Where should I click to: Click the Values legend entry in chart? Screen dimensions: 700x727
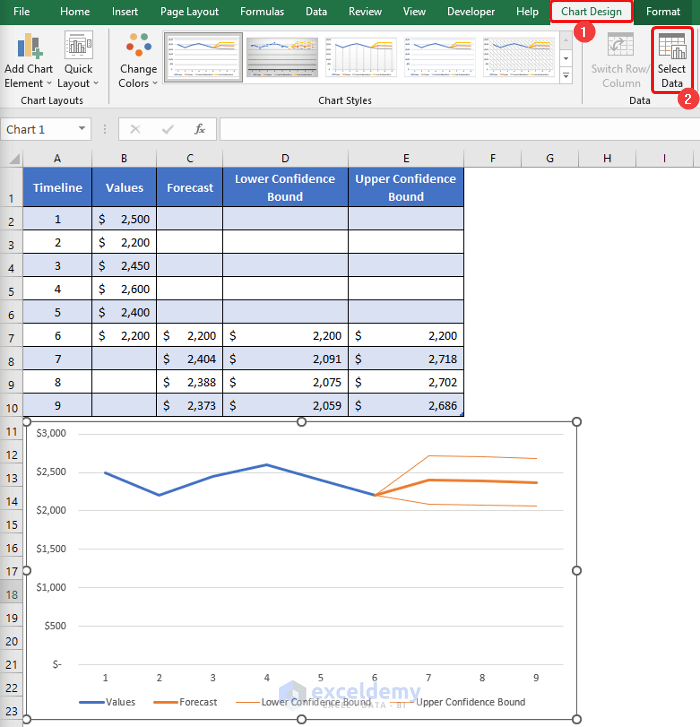coord(108,702)
